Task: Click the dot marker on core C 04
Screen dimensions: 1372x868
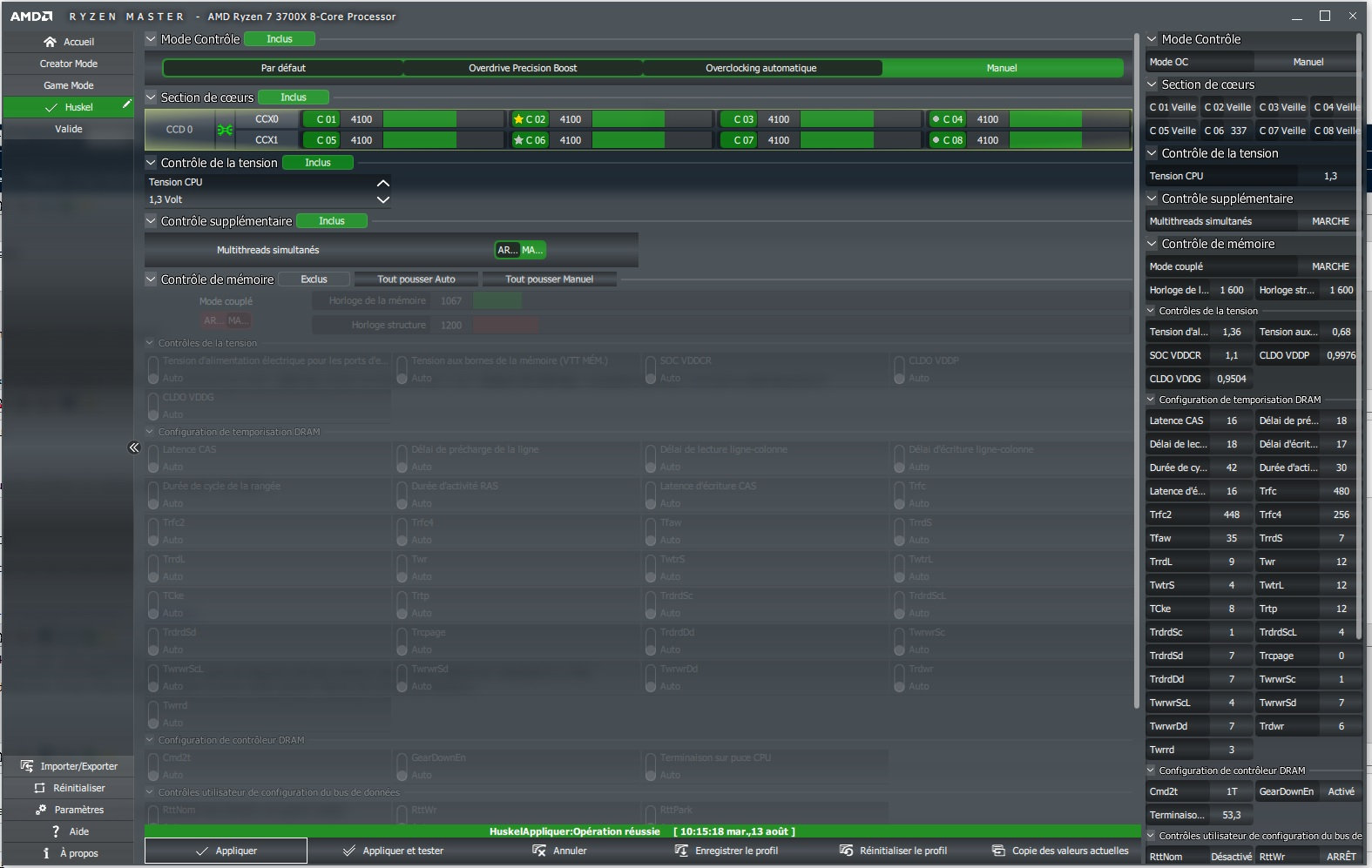Action: point(936,119)
